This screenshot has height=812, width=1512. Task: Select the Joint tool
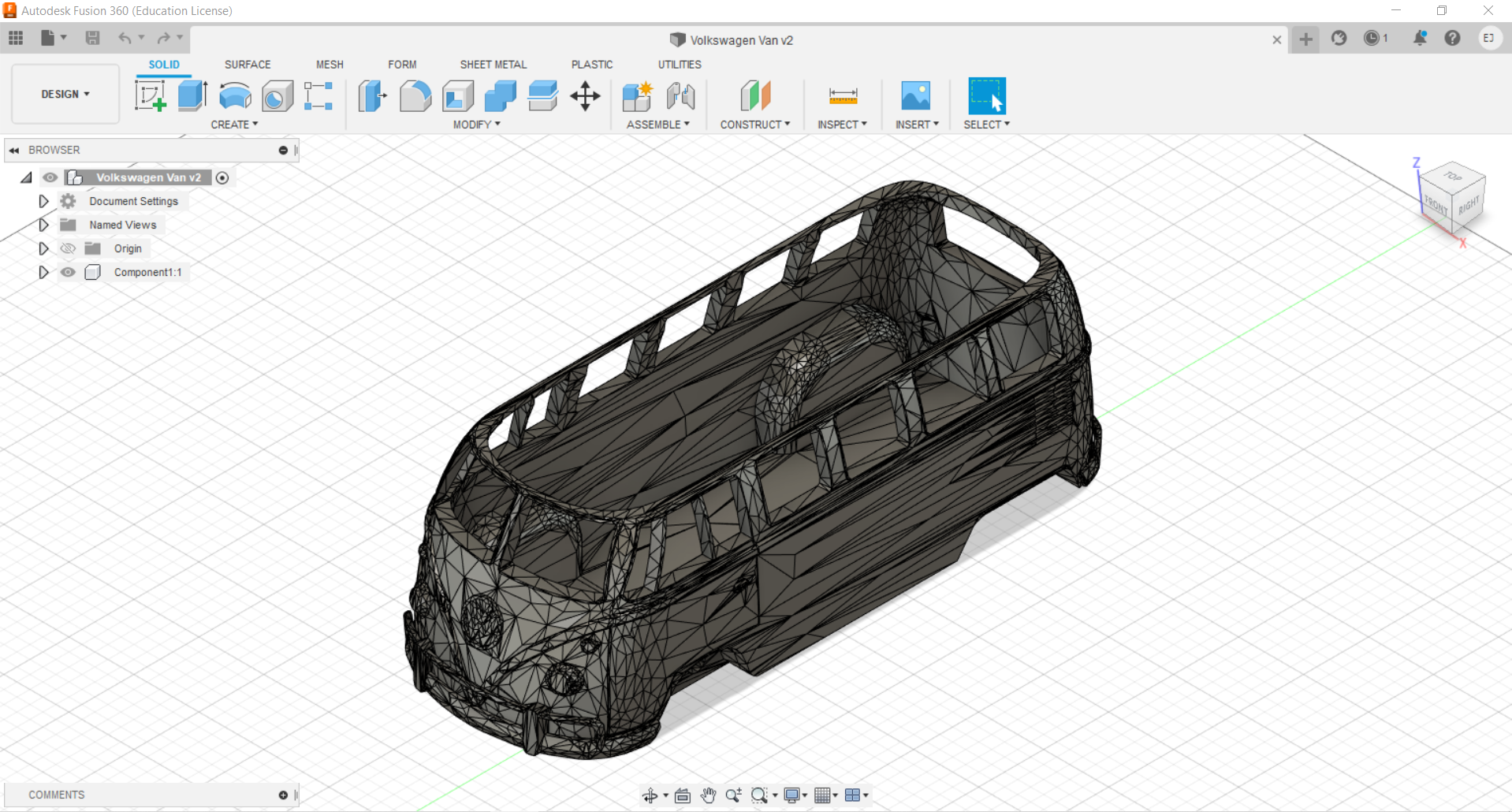tap(680, 96)
